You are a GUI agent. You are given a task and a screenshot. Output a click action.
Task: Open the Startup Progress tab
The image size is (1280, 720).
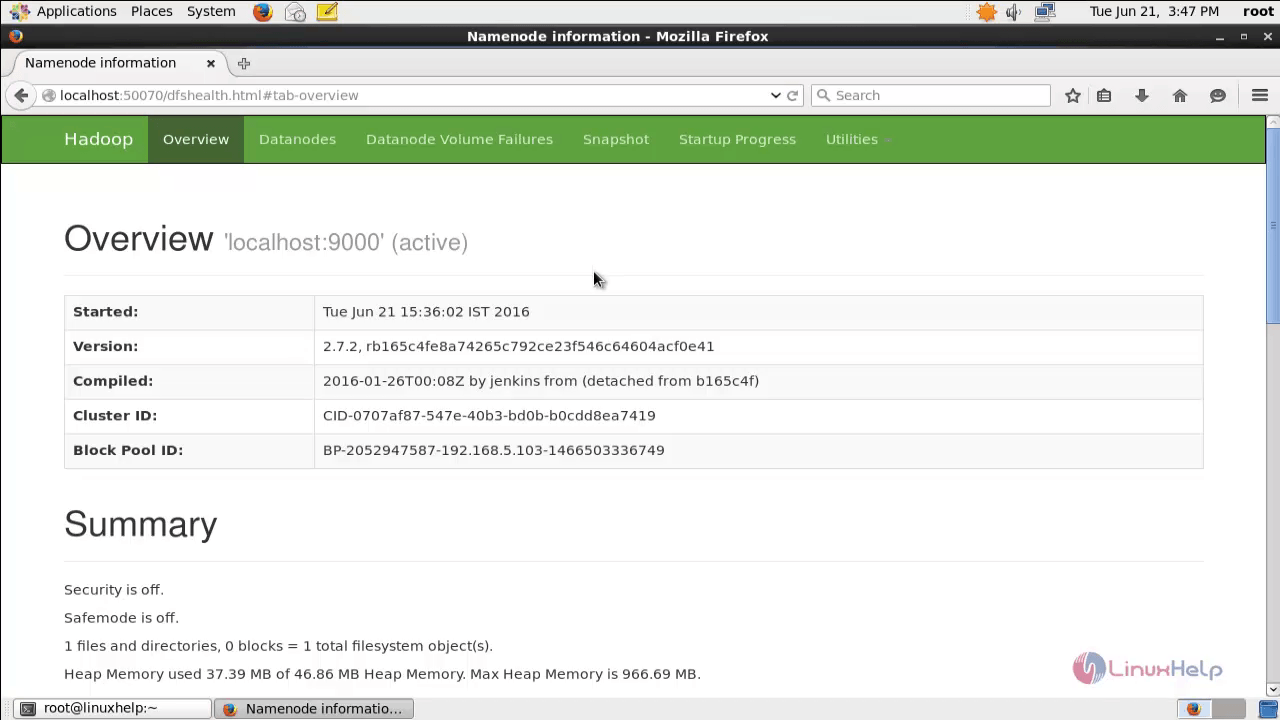coord(737,139)
